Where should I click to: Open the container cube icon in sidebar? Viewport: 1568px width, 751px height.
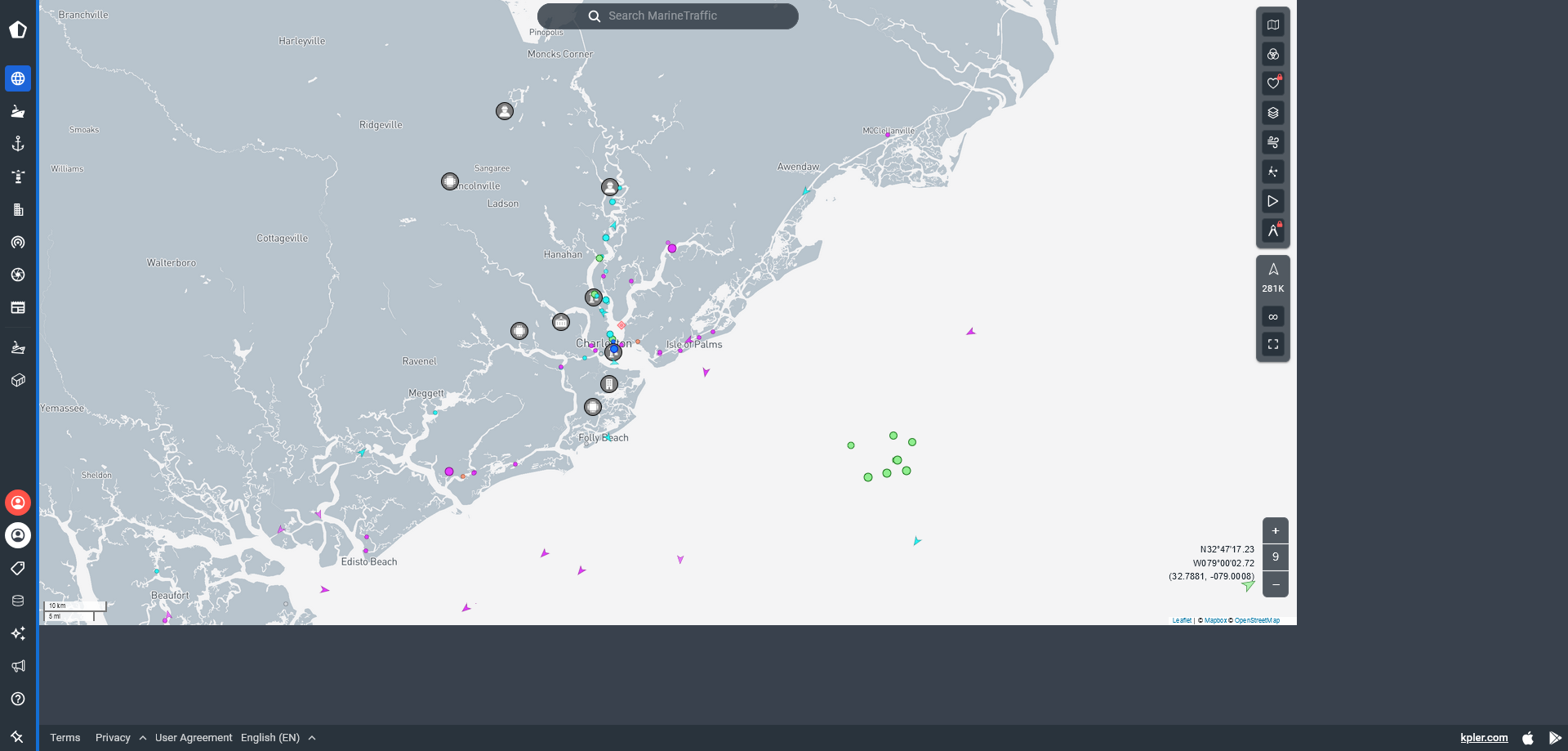point(18,380)
